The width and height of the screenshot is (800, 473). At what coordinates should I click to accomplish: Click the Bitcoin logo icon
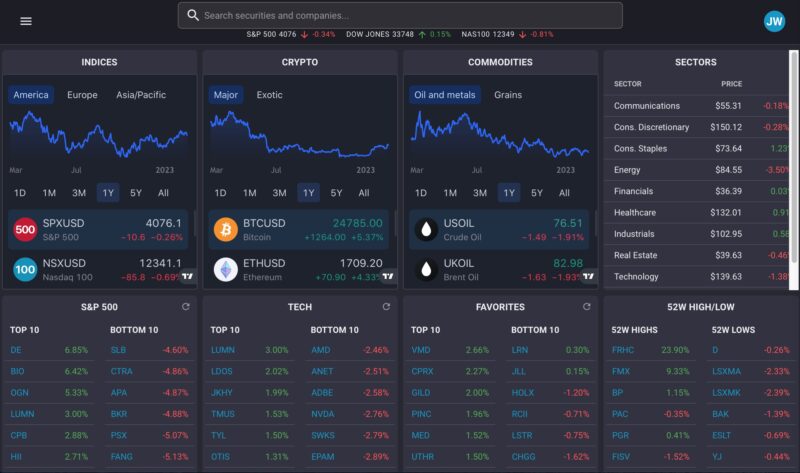[x=226, y=230]
